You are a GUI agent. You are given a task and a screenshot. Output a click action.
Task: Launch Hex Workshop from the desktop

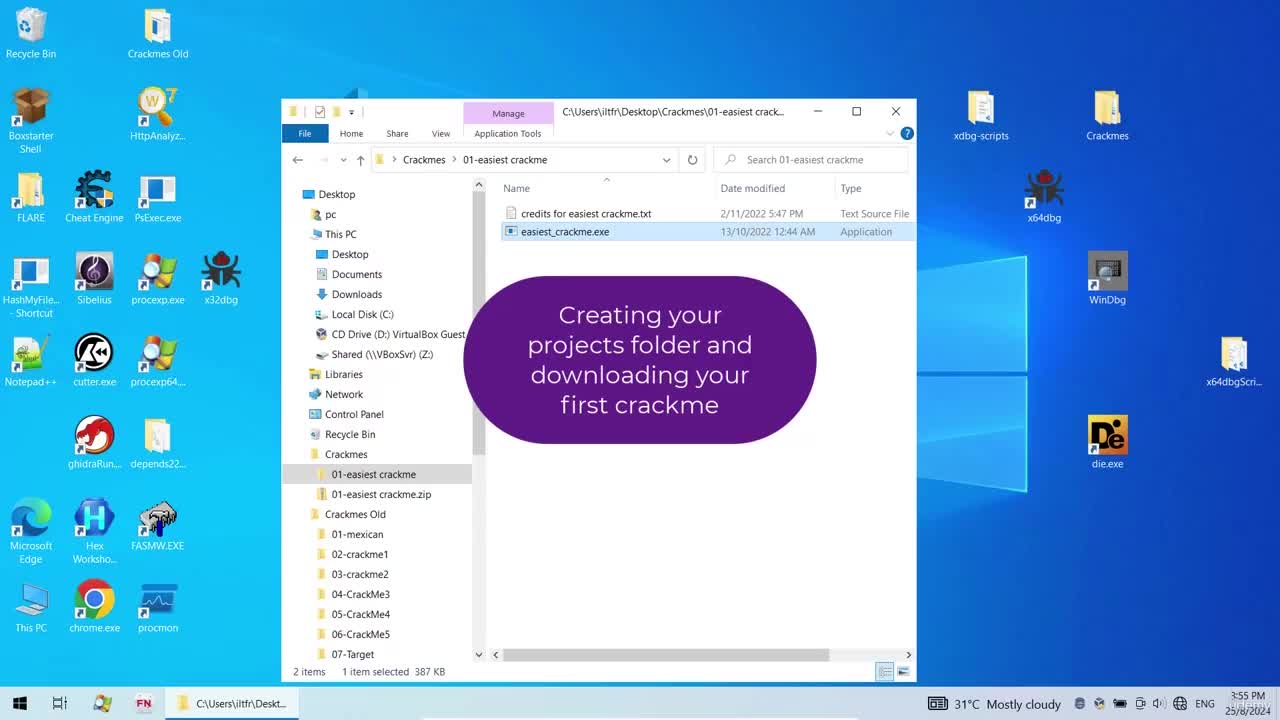tap(94, 531)
